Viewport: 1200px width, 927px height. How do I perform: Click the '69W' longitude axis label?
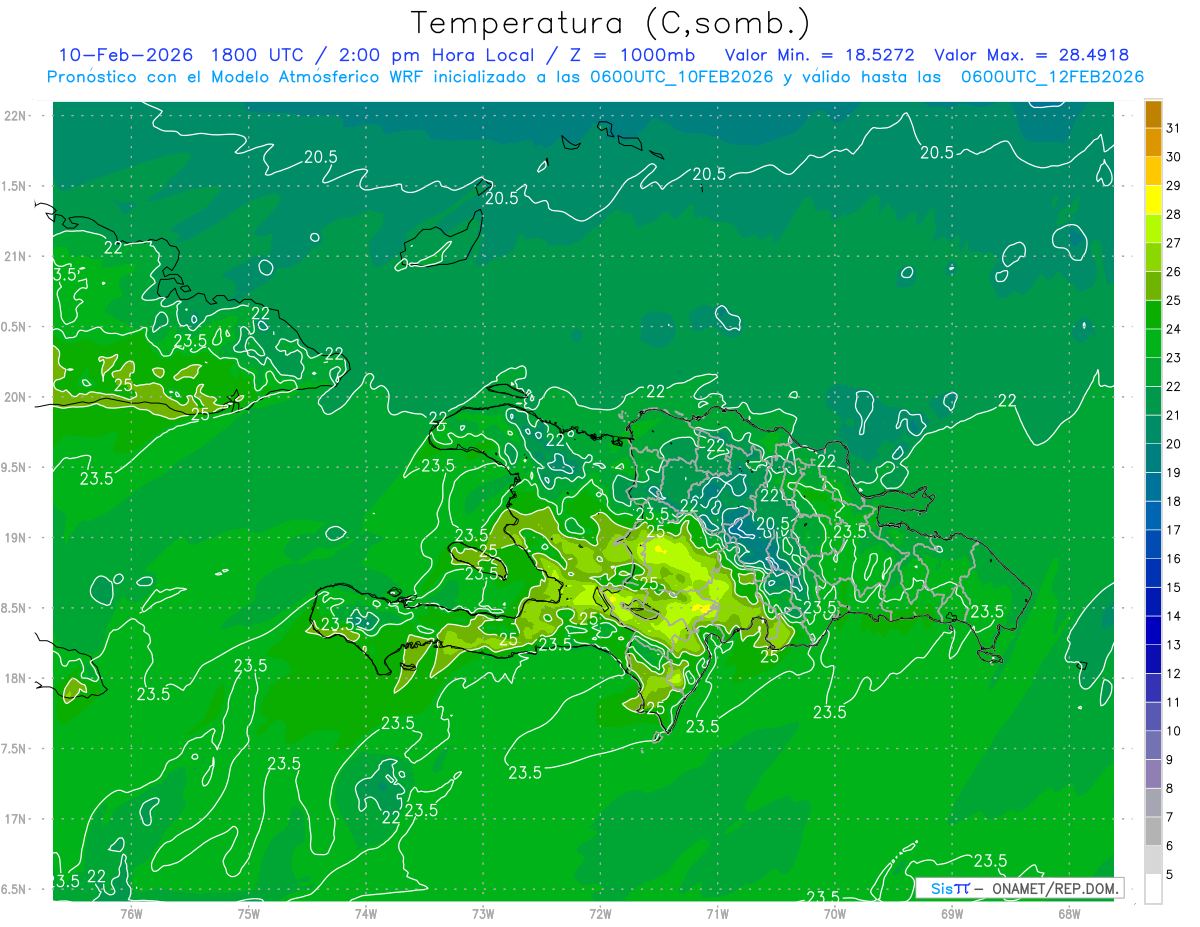coord(952,913)
